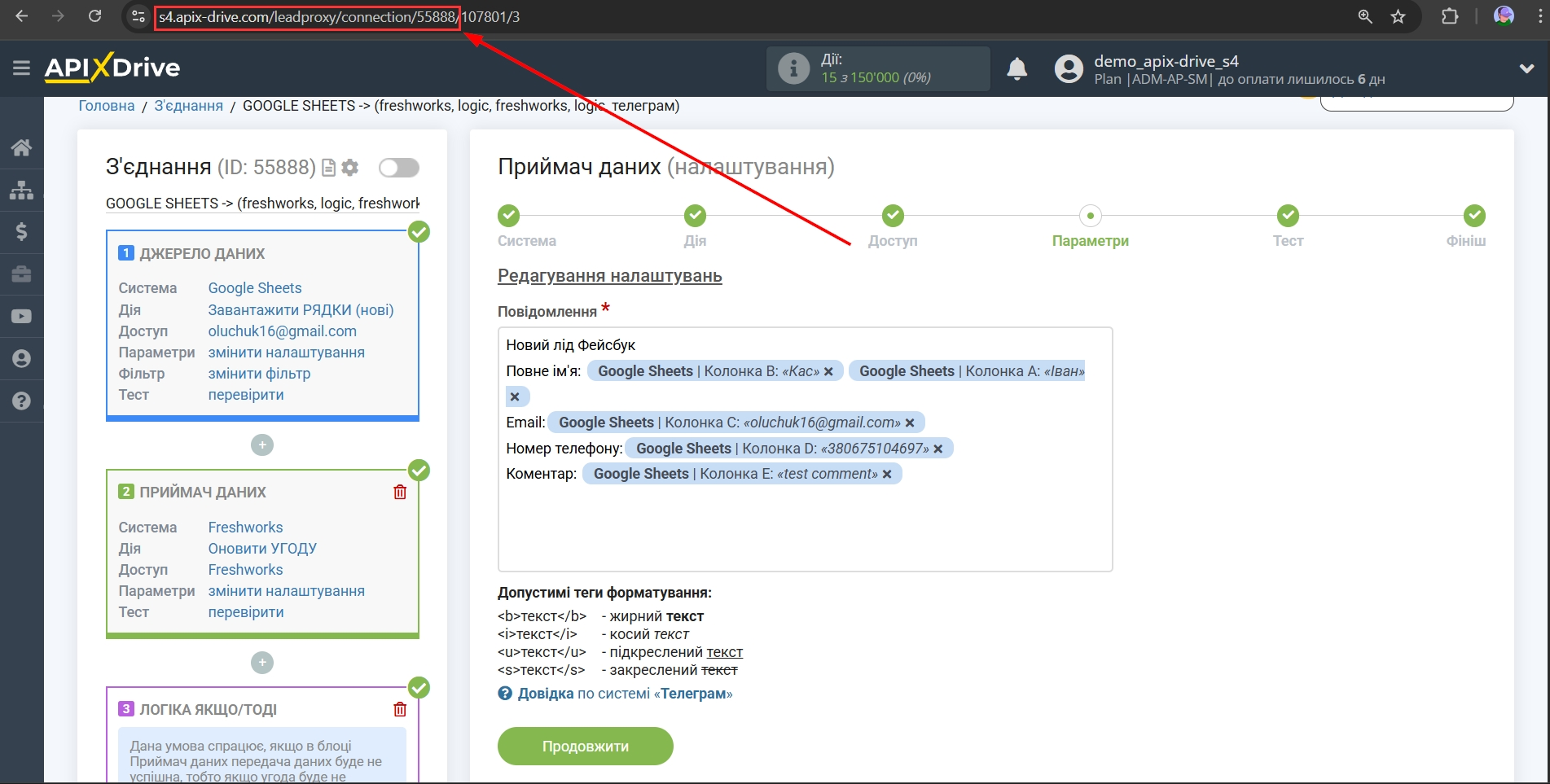The height and width of the screenshot is (784, 1550).
Task: Toggle the connection enable switch
Action: 398,168
